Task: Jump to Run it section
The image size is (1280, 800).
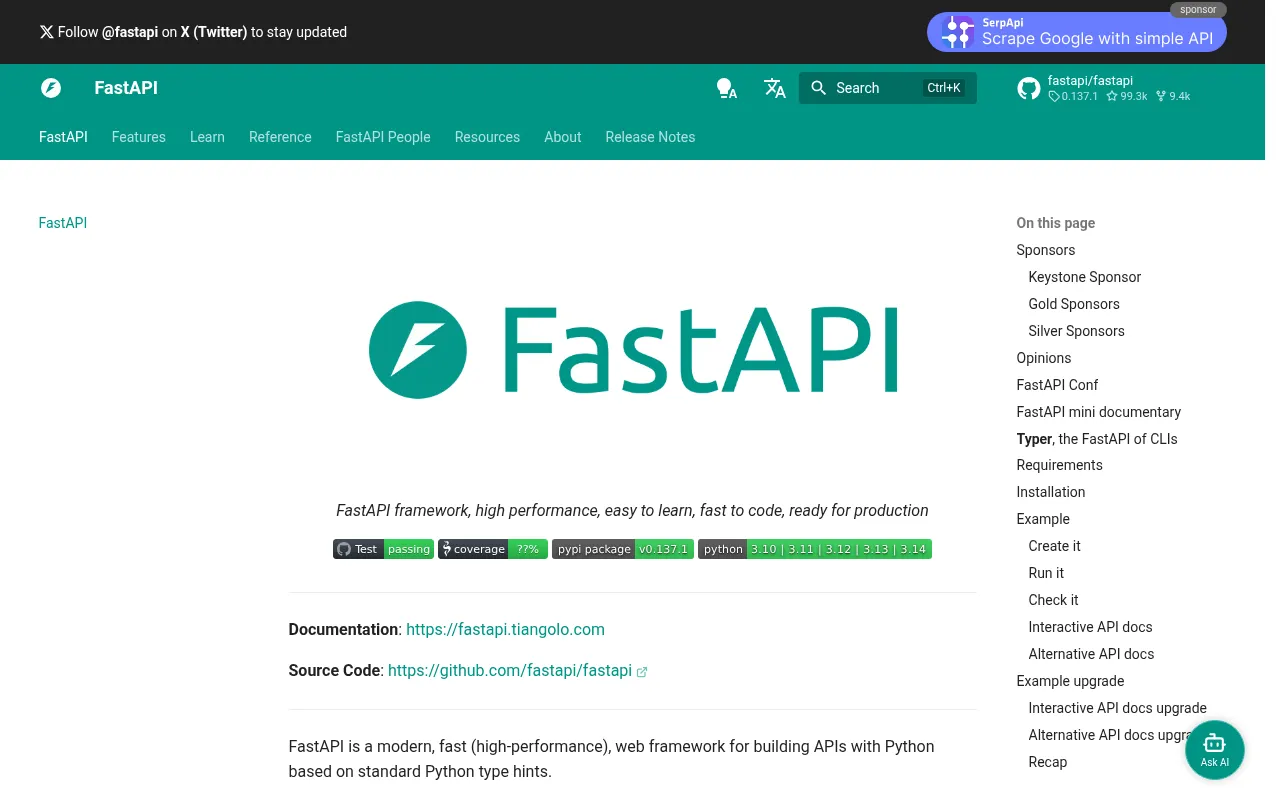Action: pyautogui.click(x=1047, y=573)
